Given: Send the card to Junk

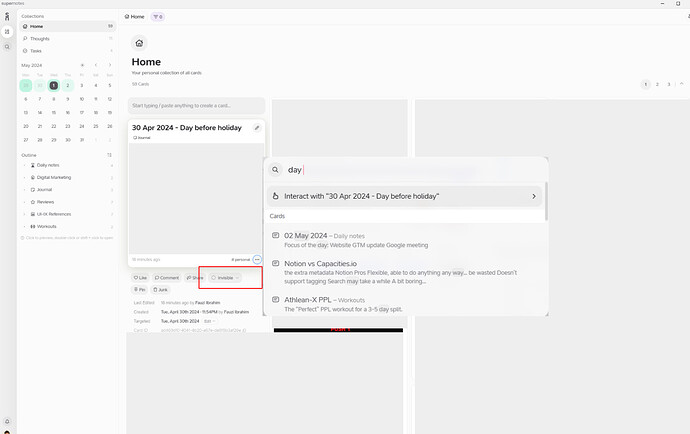Looking at the screenshot, I should [162, 289].
